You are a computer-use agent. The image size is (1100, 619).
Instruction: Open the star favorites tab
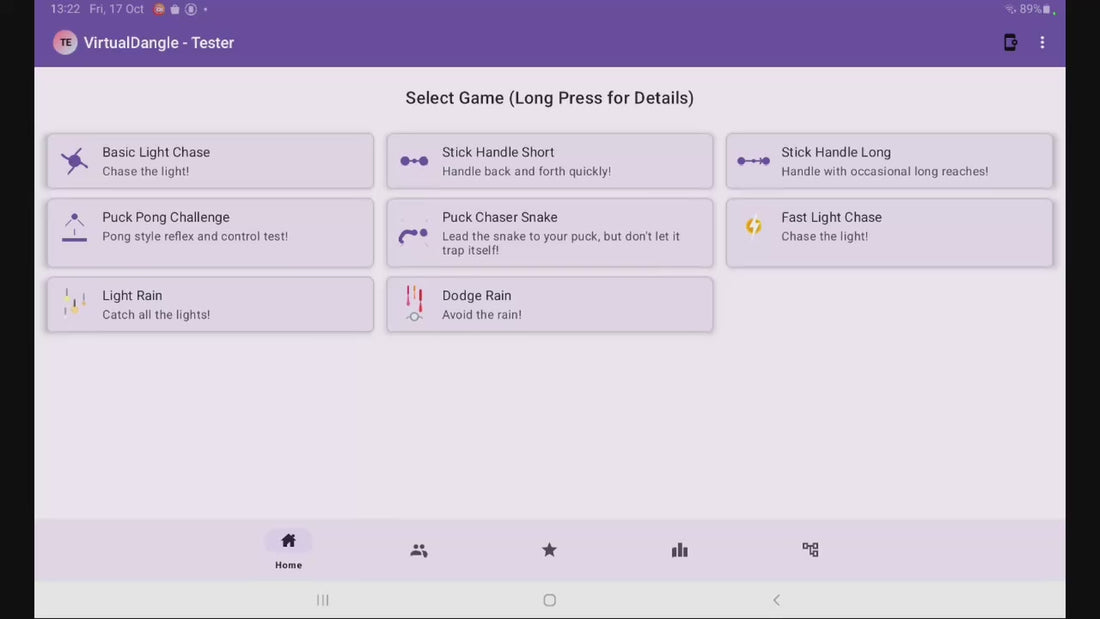[549, 550]
